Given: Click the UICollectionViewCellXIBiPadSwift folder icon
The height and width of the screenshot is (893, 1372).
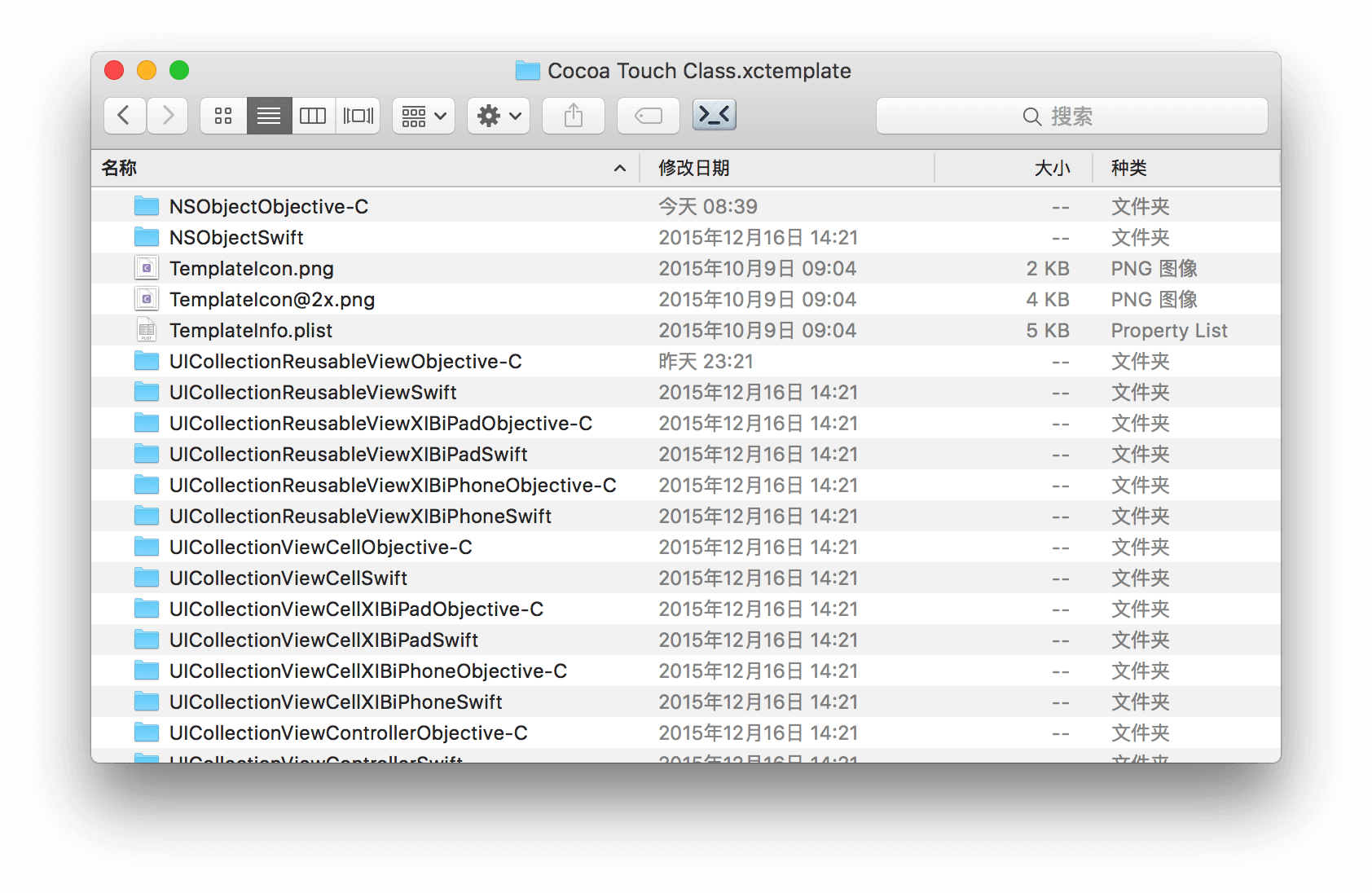Looking at the screenshot, I should tap(147, 640).
